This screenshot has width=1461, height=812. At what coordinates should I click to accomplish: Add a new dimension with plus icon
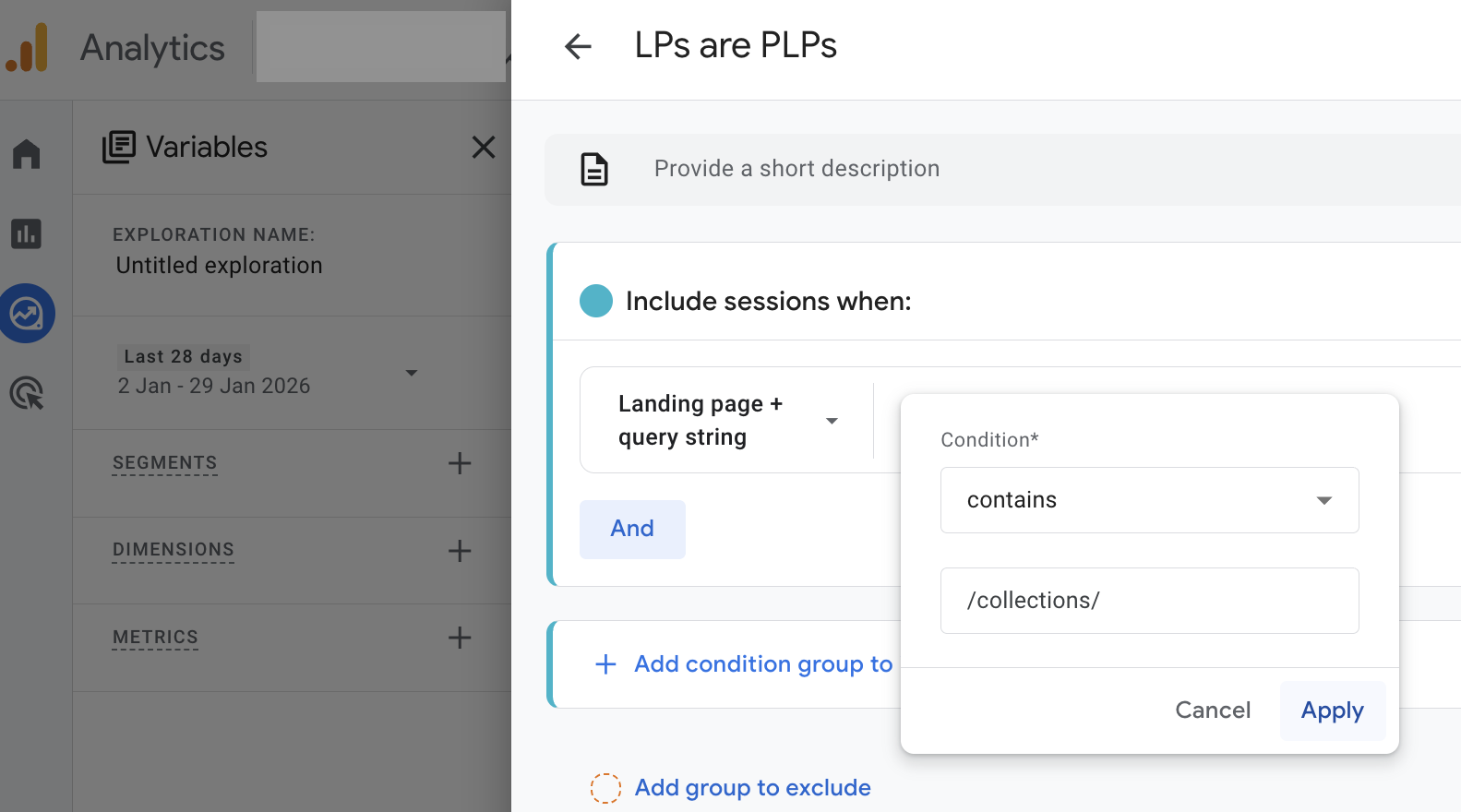tap(460, 551)
